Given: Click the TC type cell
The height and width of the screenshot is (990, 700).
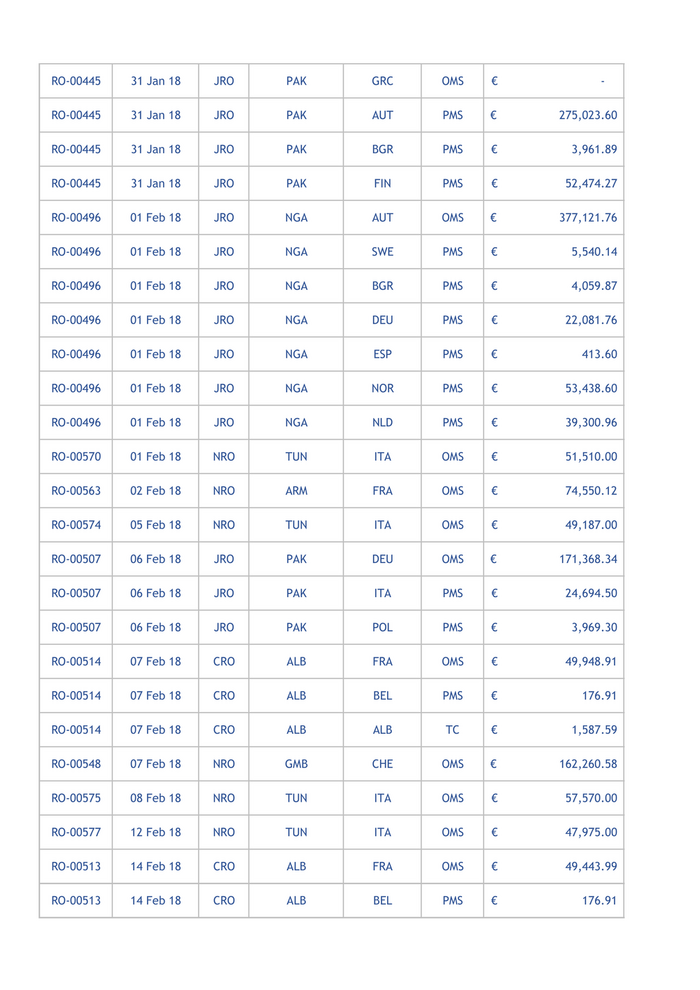Looking at the screenshot, I should click(452, 730).
